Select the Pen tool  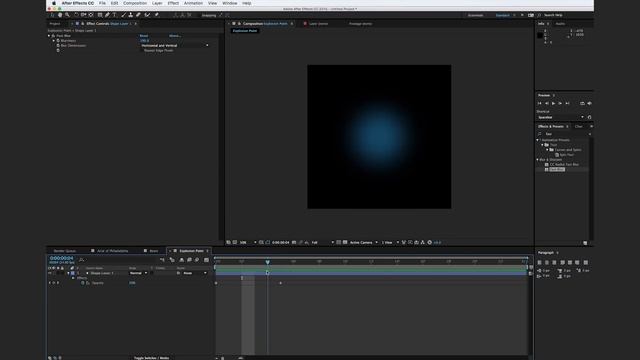107,15
